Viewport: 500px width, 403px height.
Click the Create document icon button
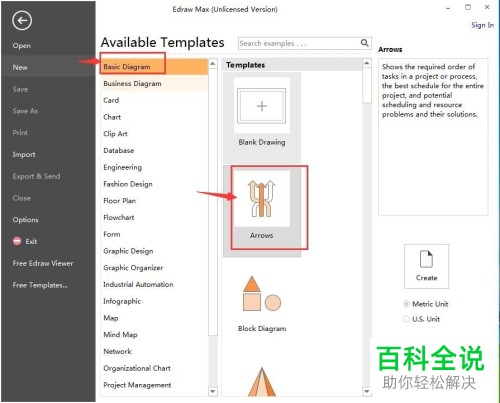tap(426, 266)
